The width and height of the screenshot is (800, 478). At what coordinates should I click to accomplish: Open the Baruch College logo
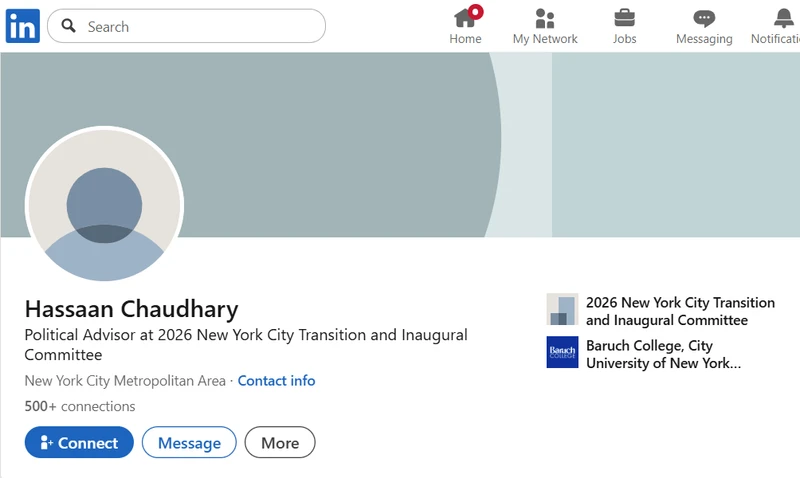pyautogui.click(x=562, y=352)
